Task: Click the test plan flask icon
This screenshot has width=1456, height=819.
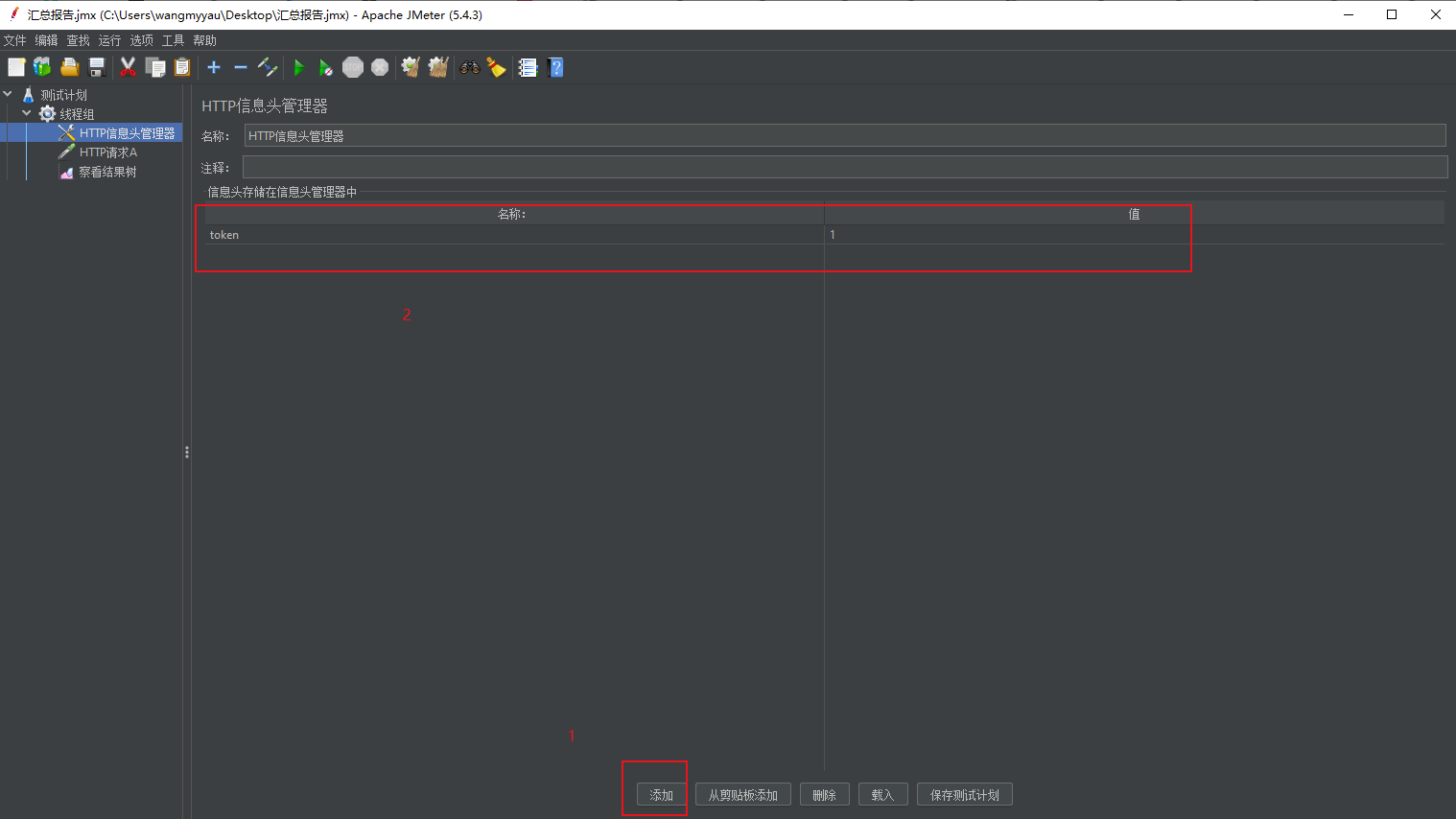Action: [28, 94]
